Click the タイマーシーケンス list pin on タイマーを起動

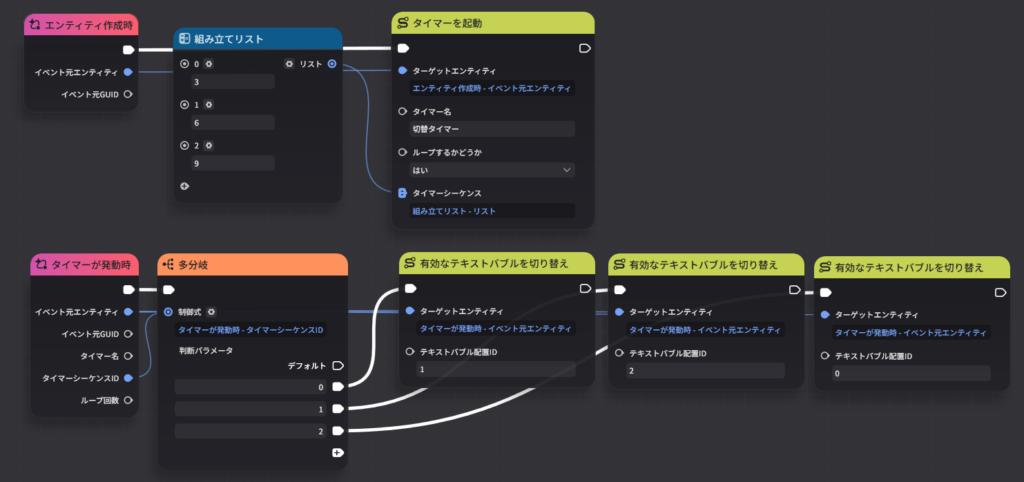pos(403,193)
